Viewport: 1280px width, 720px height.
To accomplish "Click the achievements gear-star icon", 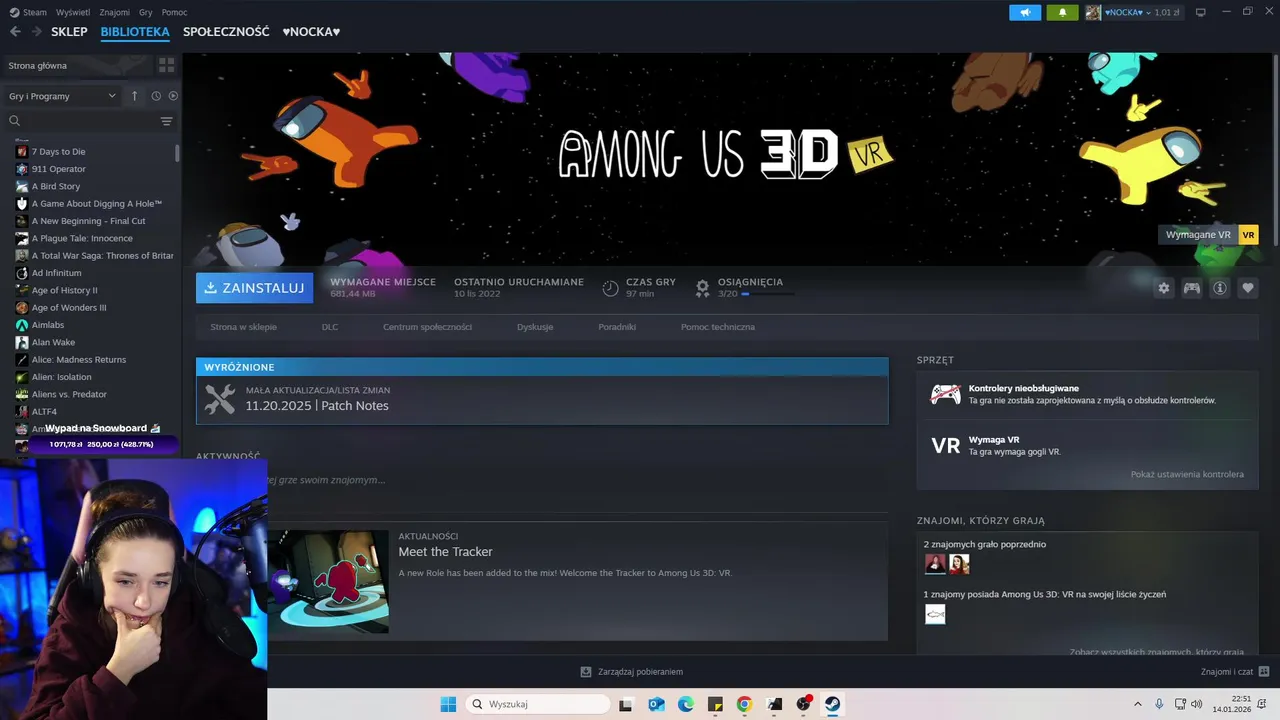I will (702, 288).
